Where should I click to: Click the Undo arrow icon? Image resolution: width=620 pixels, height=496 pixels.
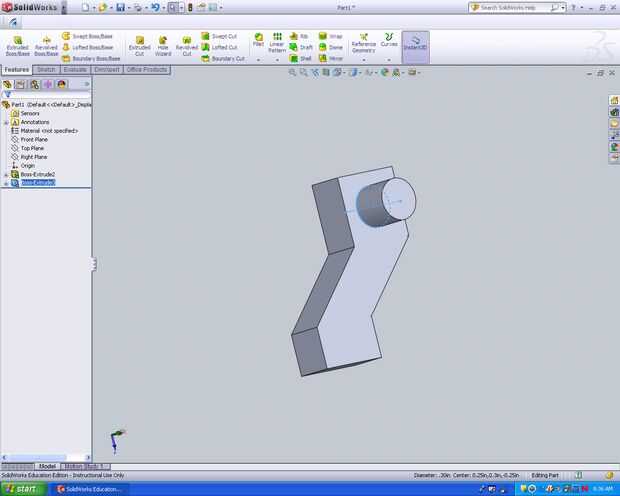155,8
